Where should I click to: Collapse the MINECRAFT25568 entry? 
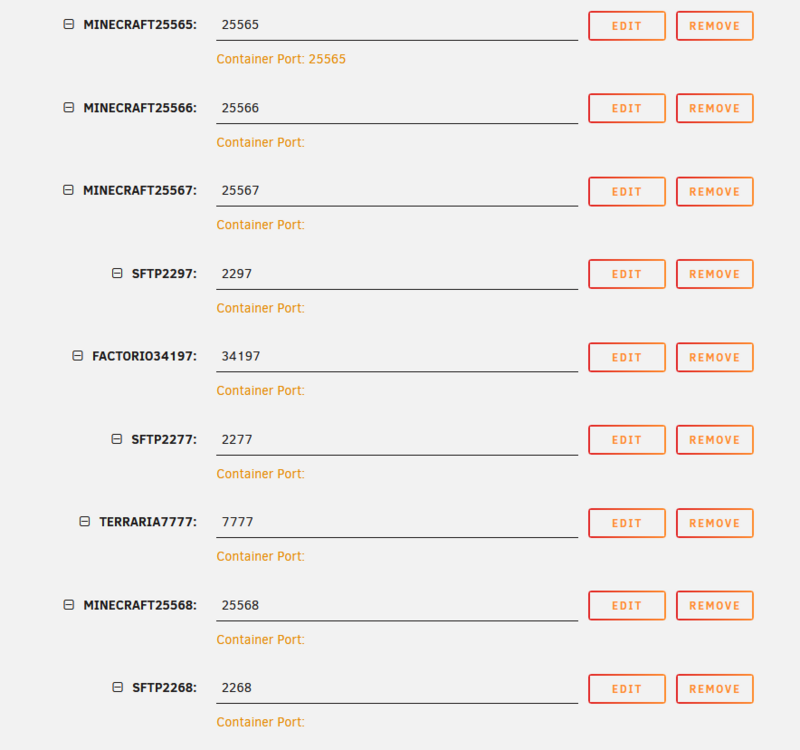[69, 605]
